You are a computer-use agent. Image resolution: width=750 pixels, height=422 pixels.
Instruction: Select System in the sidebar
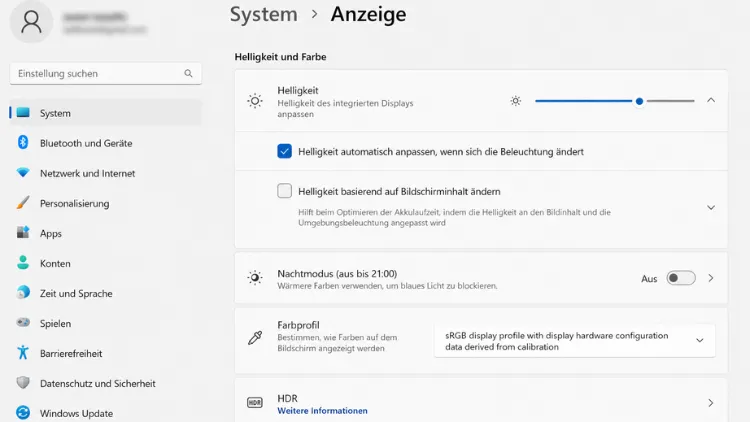coord(105,113)
